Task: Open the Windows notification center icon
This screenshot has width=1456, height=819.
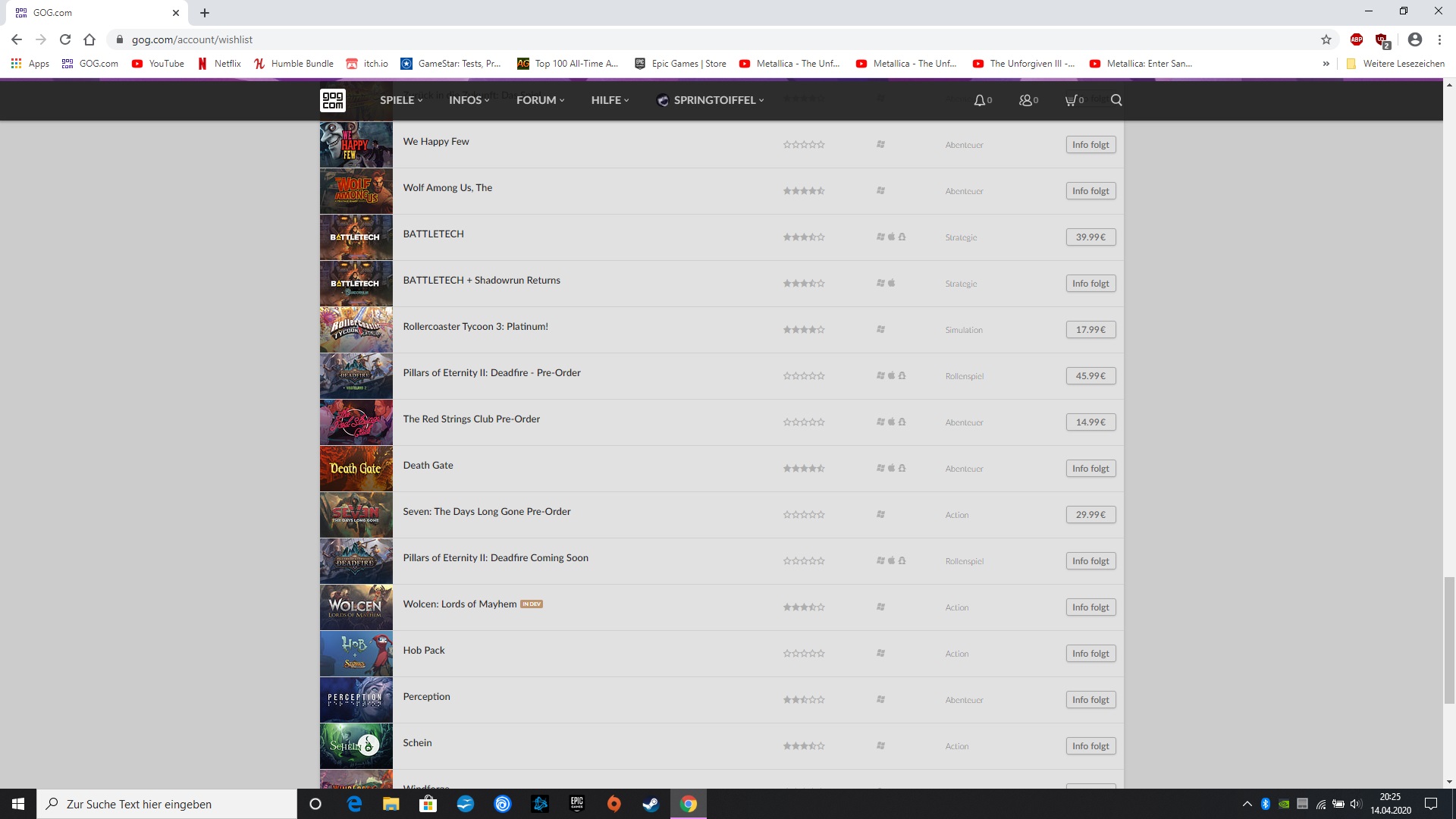Action: 1431,804
